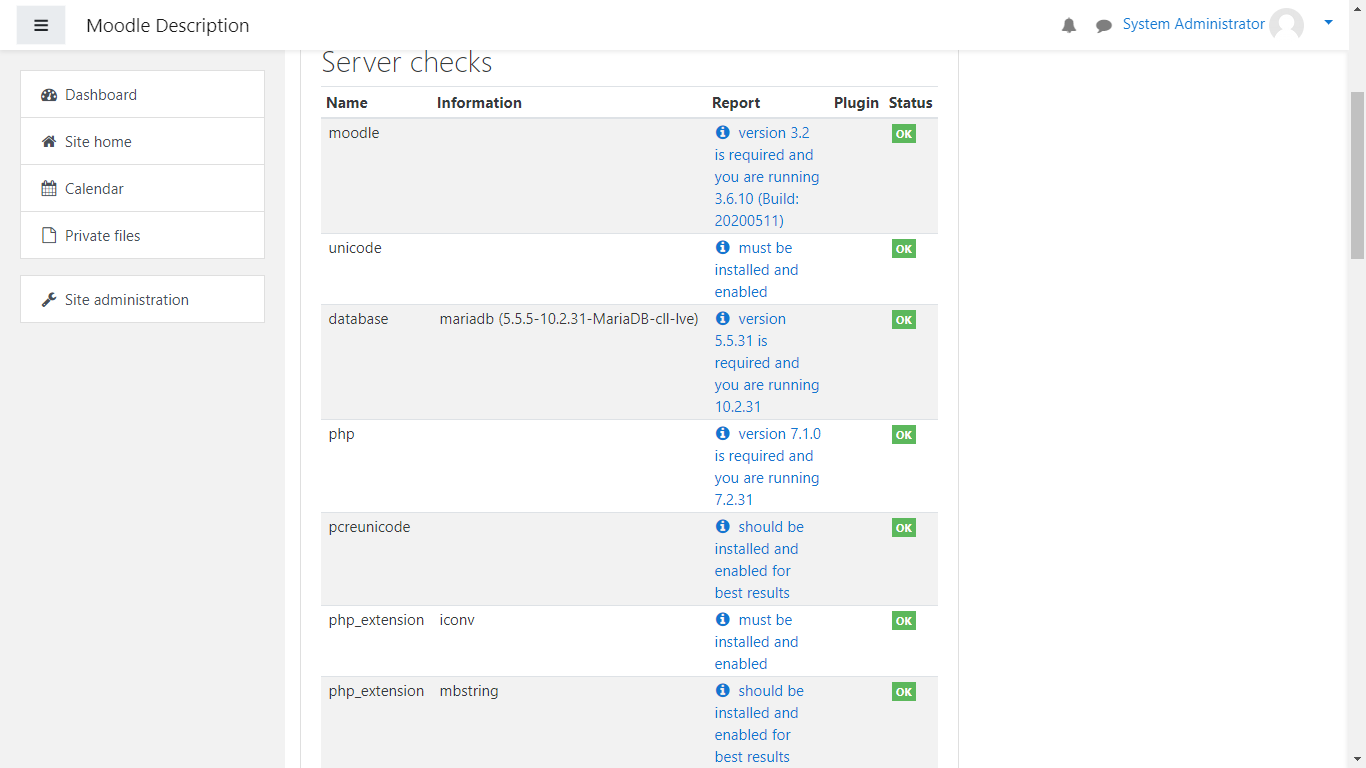Viewport: 1366px width, 768px height.
Task: Expand the user menu dropdown arrow
Action: pyautogui.click(x=1328, y=22)
